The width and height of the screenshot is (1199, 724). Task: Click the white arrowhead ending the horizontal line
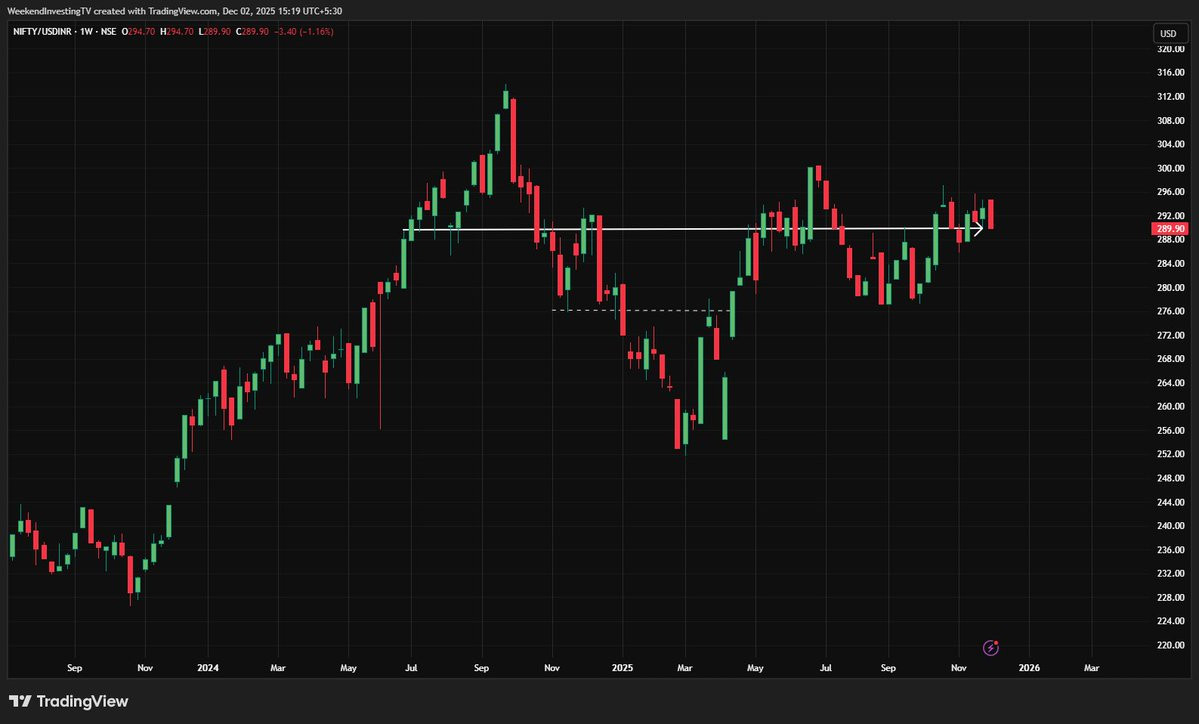tap(978, 228)
